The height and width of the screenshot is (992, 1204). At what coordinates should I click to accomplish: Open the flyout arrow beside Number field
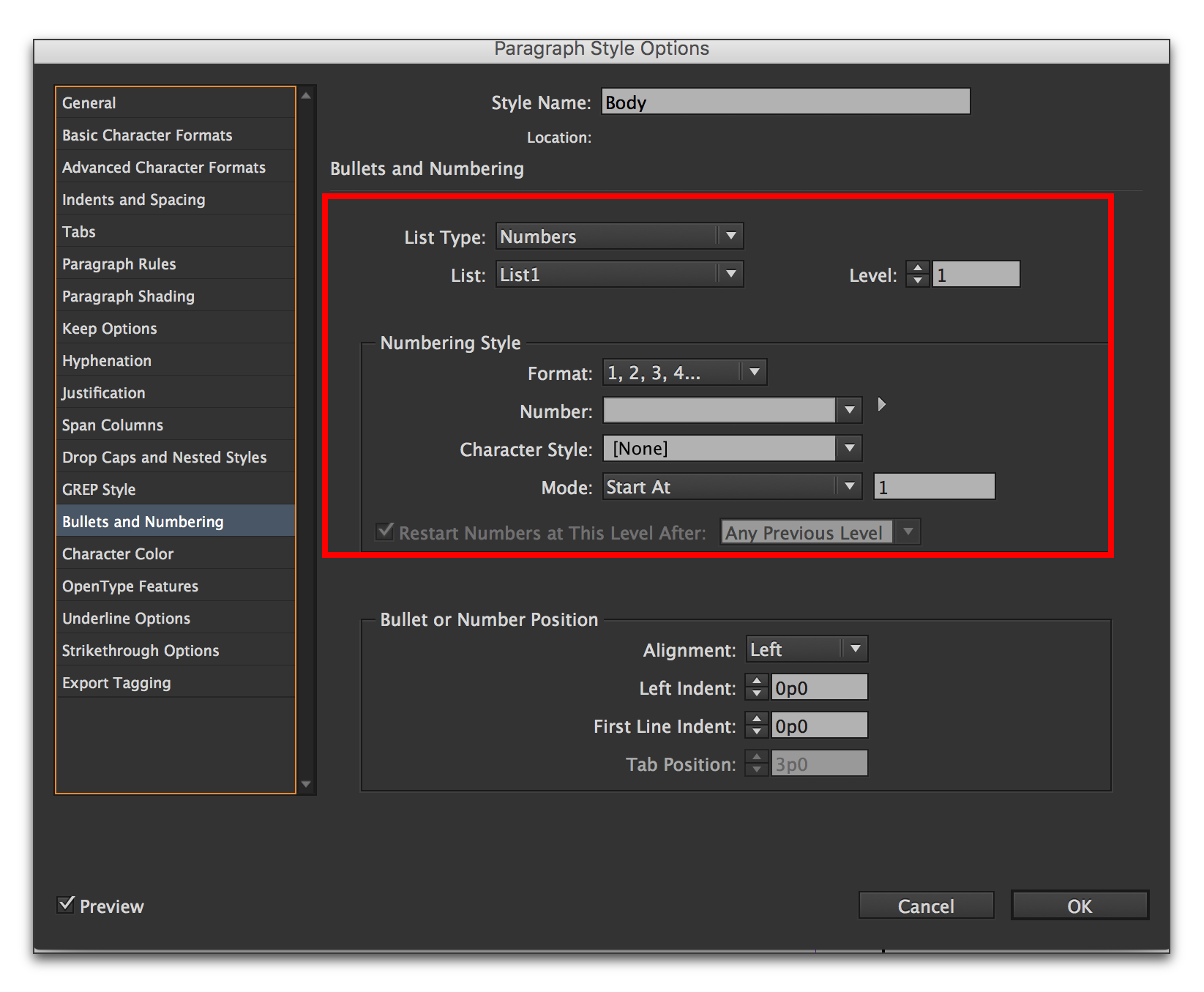[x=881, y=404]
